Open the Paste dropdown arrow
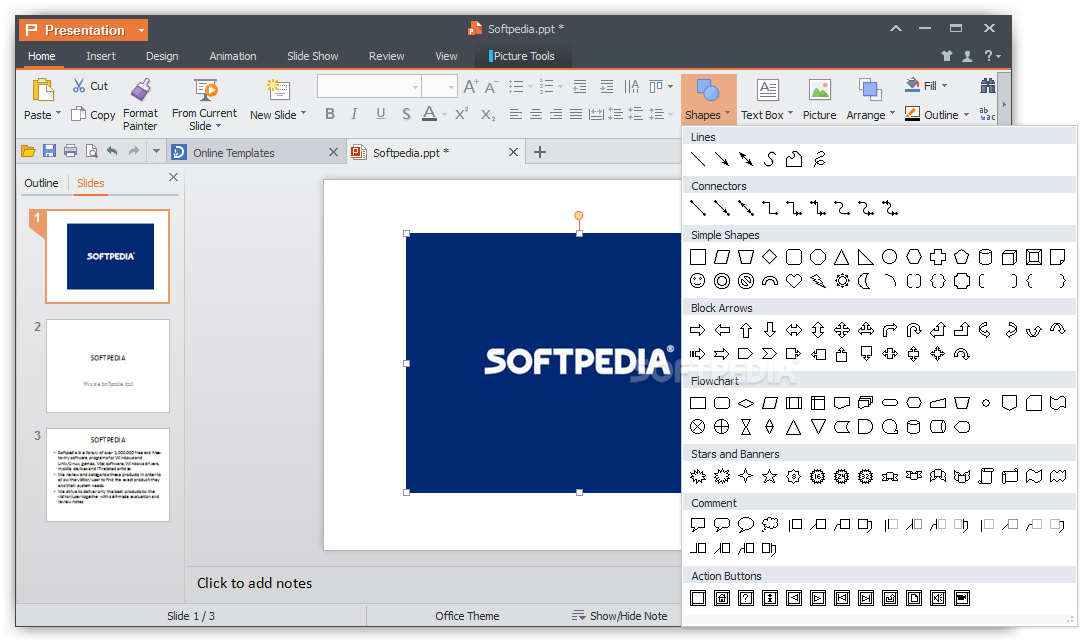 click(58, 113)
